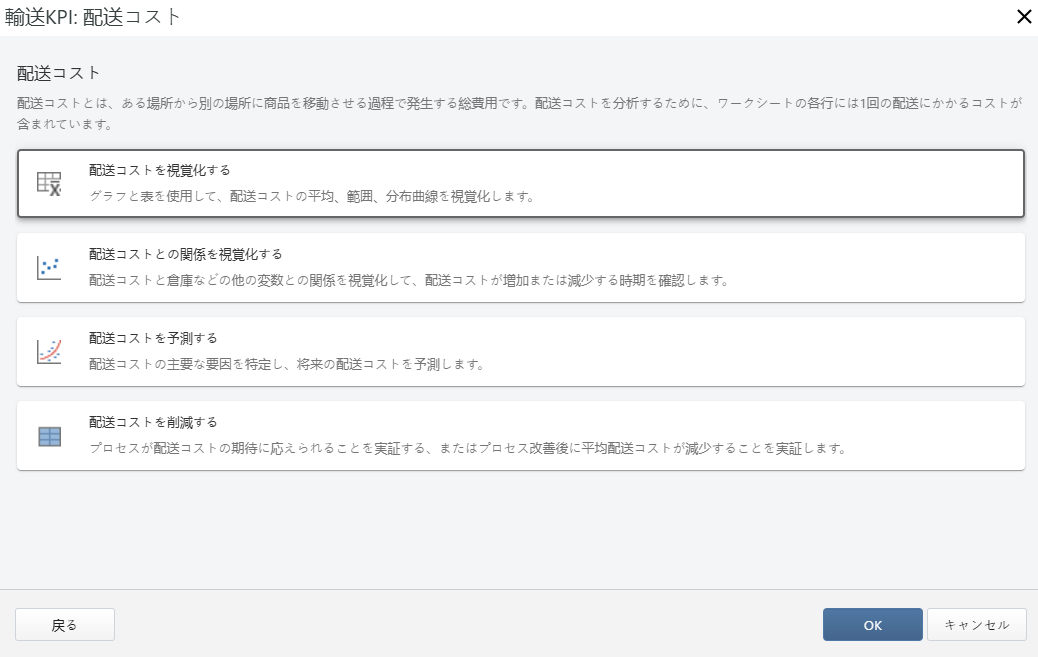The height and width of the screenshot is (657, 1038).
Task: Click the bold title 配送コストを視覚化する
Action: pos(158,170)
